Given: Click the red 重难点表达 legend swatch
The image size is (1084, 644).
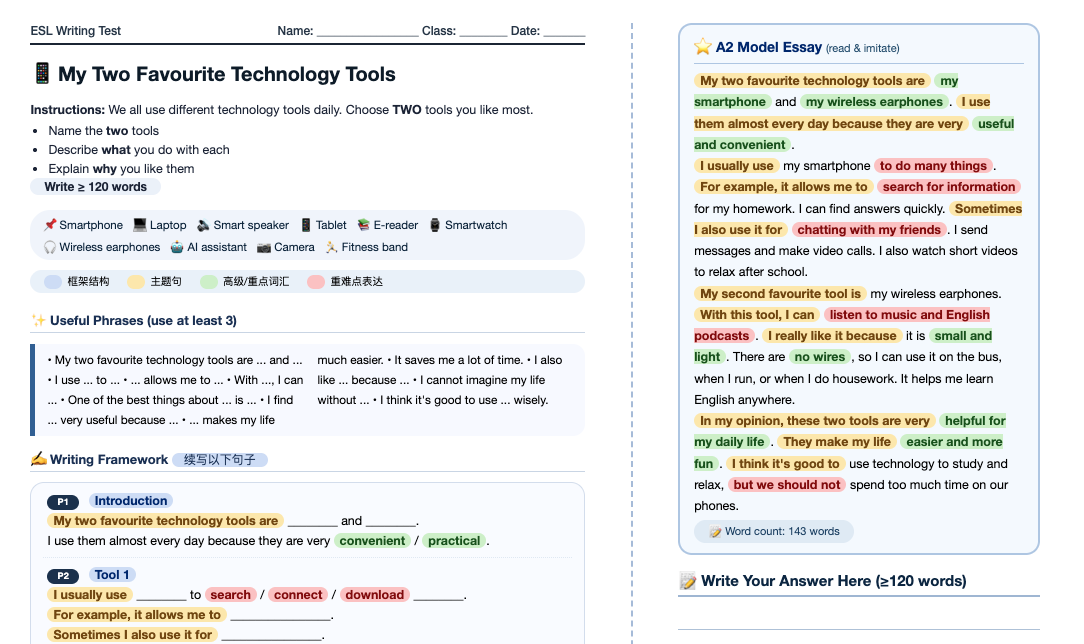Looking at the screenshot, I should [x=316, y=282].
